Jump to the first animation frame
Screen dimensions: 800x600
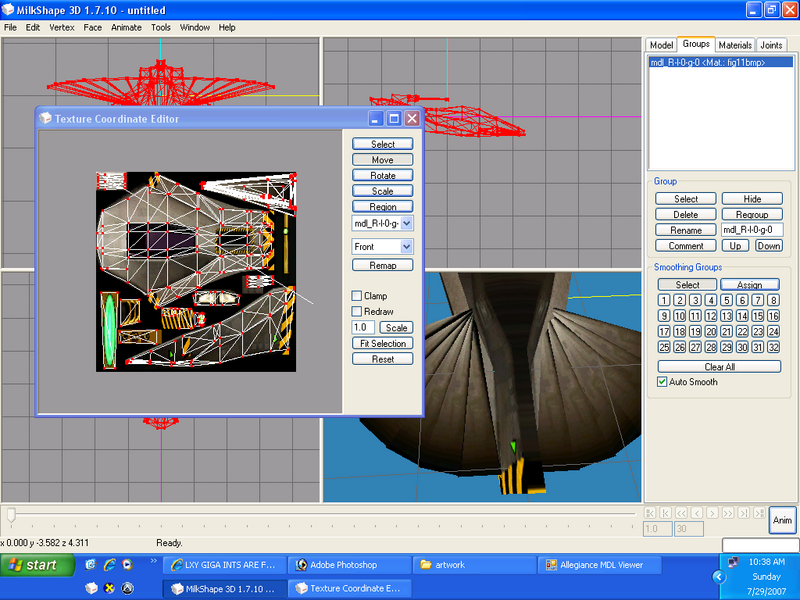pyautogui.click(x=652, y=513)
